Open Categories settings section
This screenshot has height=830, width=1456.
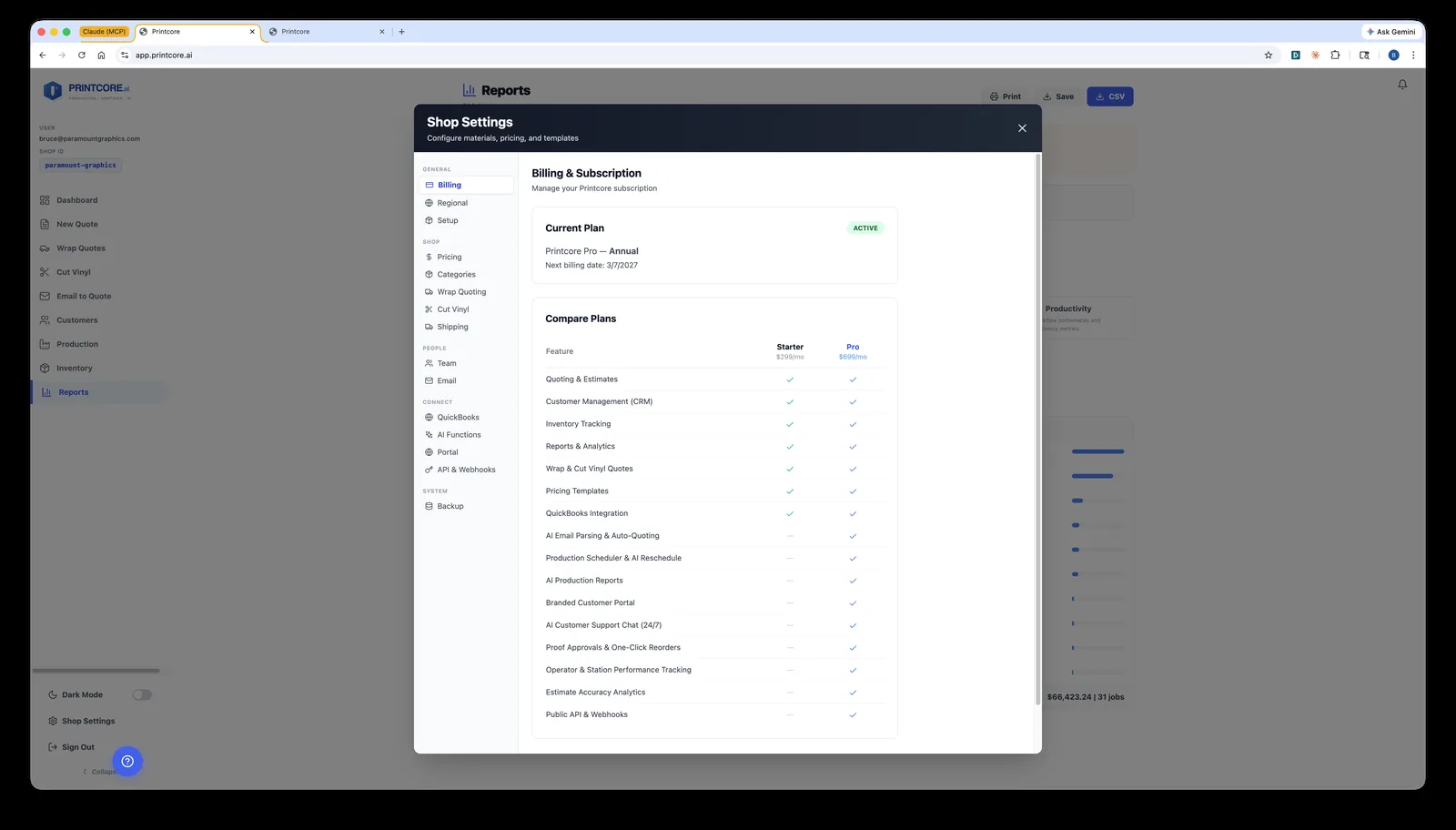(466, 274)
